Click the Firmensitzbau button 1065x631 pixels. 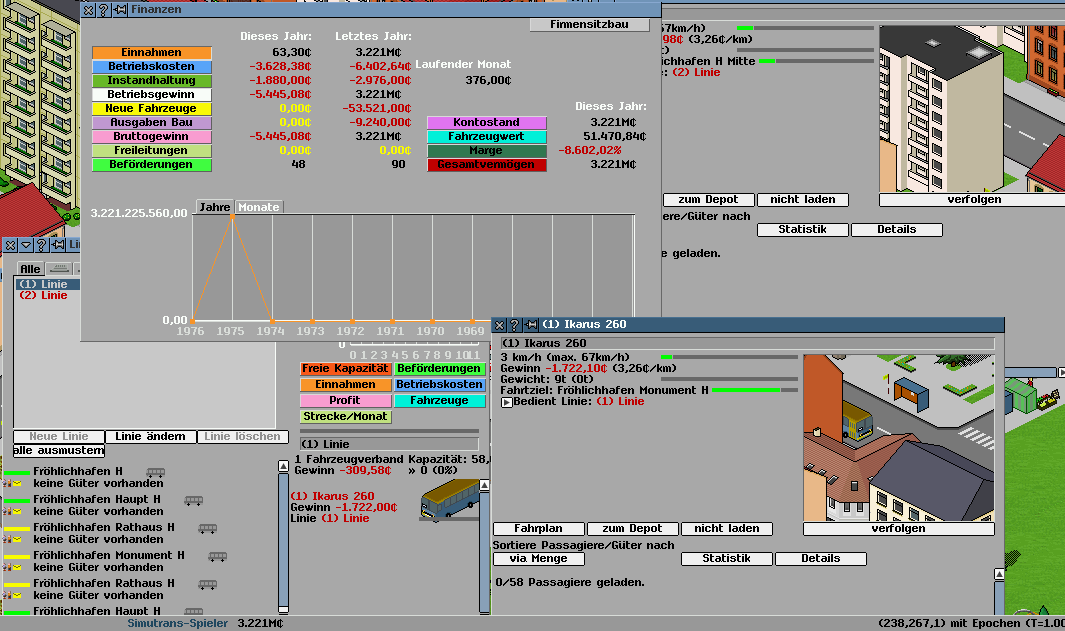point(594,24)
